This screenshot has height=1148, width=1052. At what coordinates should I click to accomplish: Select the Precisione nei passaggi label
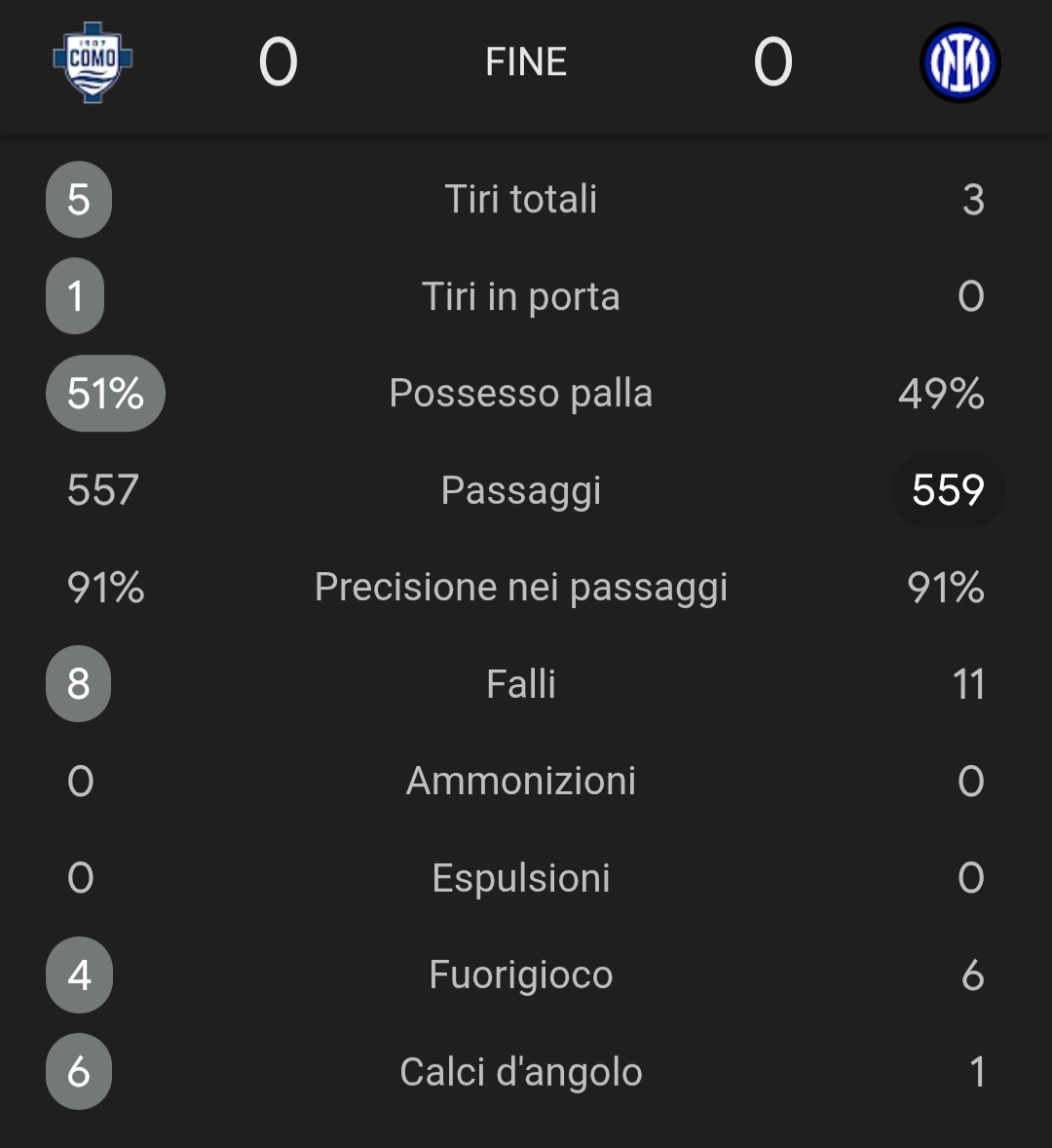click(x=521, y=588)
